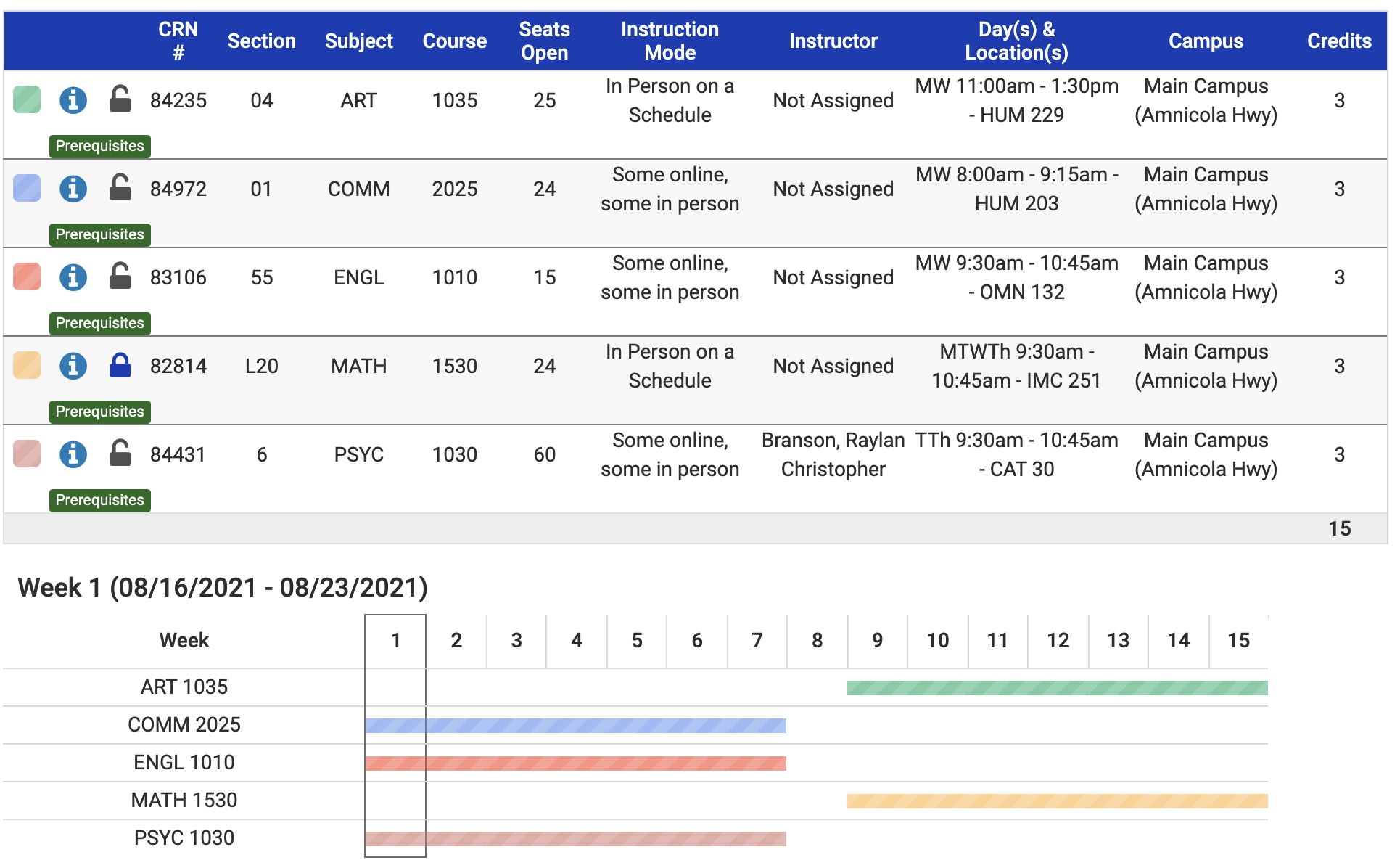Select week 1 in the timeline
1400x868 pixels.
395,640
